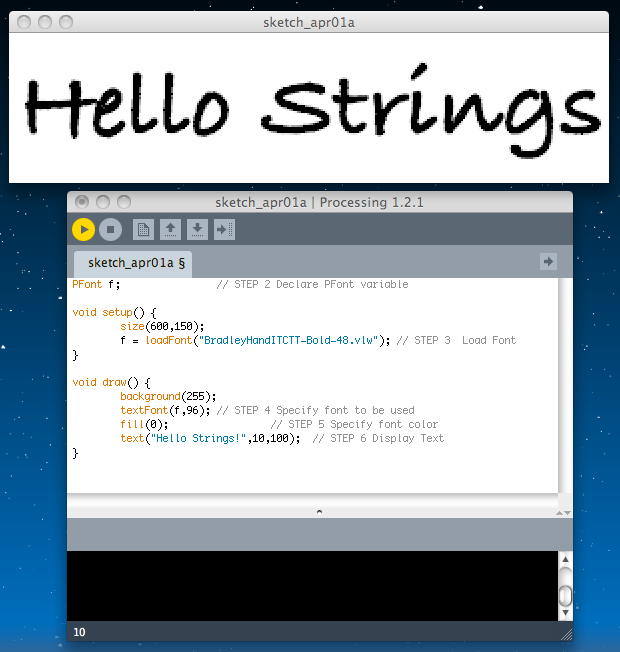Open a sketch using the up-arrow icon

pos(170,230)
